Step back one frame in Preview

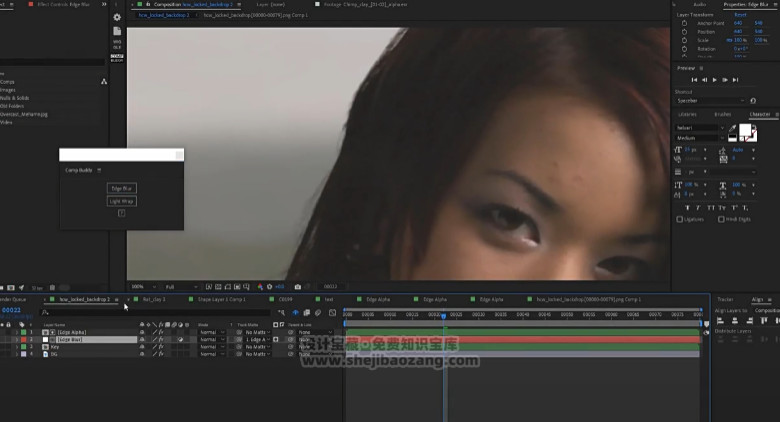[704, 80]
